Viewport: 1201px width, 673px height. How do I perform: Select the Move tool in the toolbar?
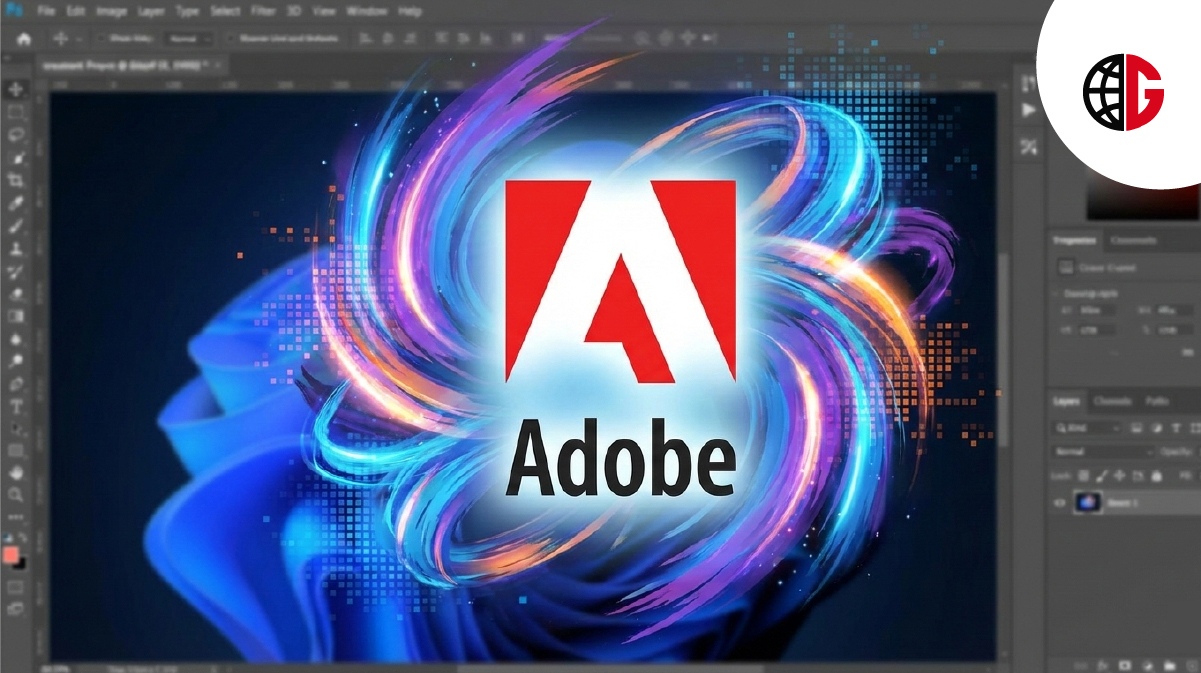pos(16,90)
